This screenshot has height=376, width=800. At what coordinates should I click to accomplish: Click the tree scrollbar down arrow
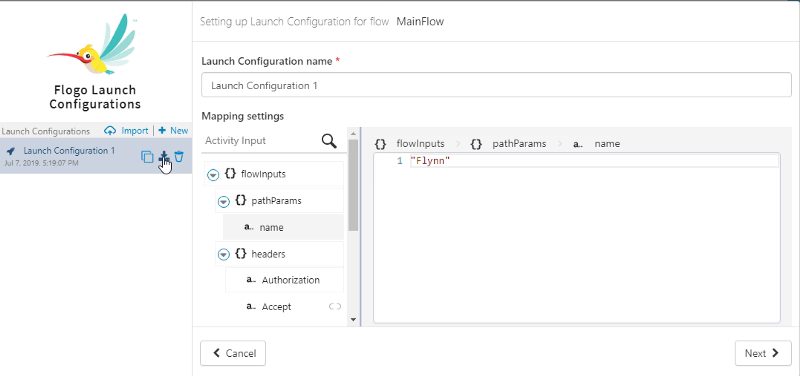point(353,320)
